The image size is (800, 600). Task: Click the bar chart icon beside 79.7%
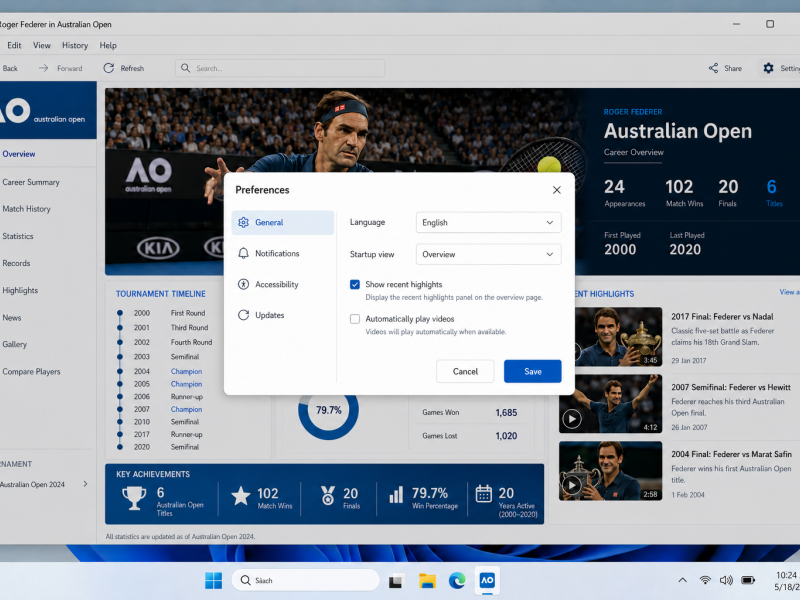[x=396, y=495]
